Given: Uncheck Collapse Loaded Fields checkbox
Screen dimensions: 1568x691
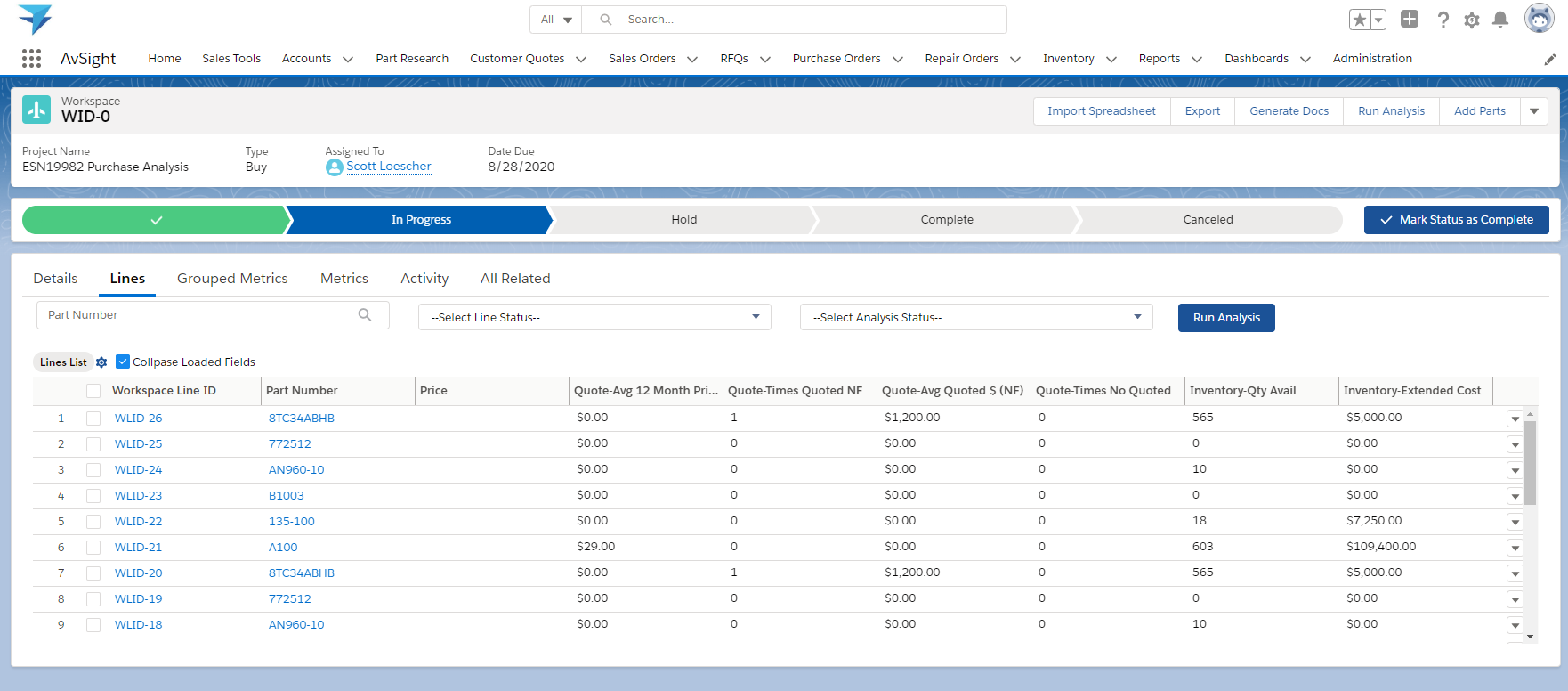Looking at the screenshot, I should coord(123,362).
